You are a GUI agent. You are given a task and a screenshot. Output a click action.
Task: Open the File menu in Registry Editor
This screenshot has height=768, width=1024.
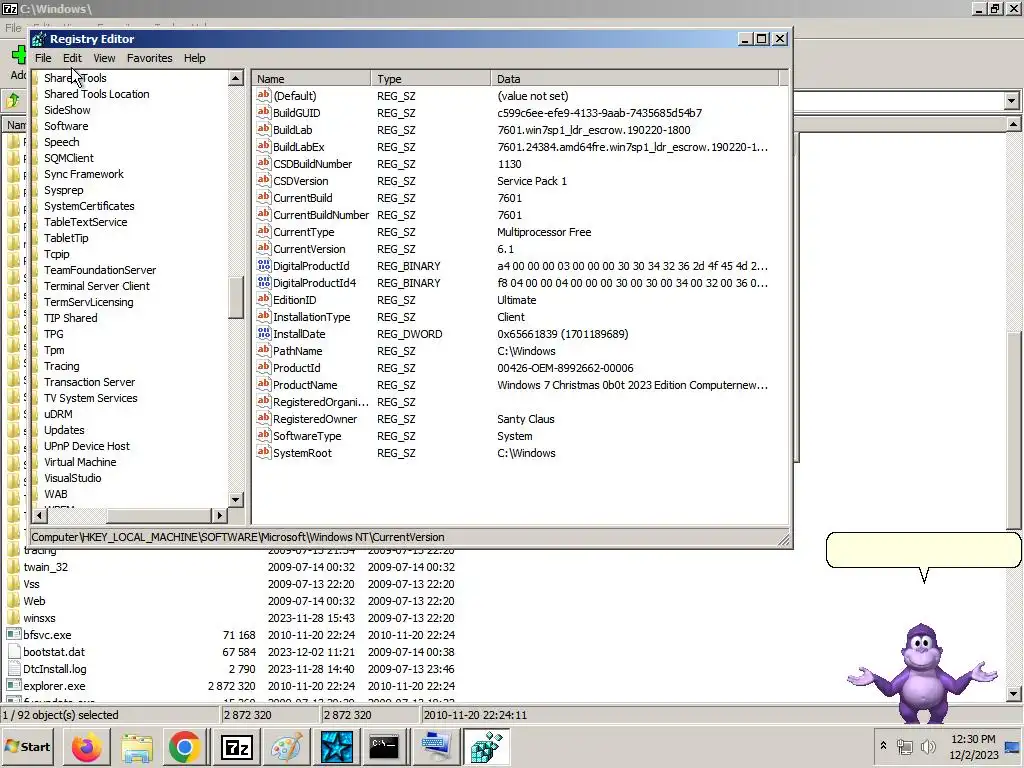43,58
